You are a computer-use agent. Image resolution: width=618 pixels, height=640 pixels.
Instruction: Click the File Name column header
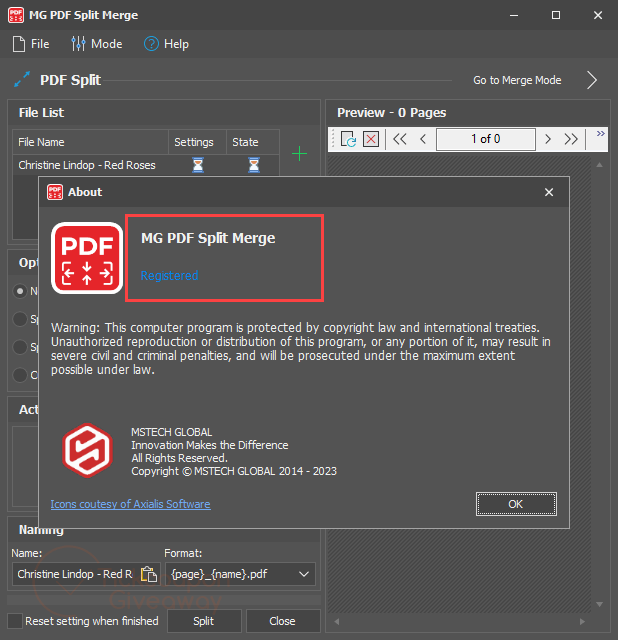pyautogui.click(x=90, y=142)
